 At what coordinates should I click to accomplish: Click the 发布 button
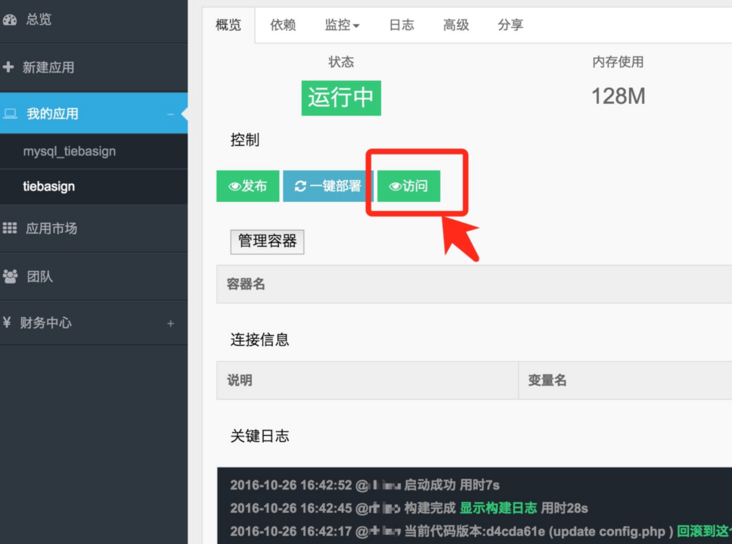248,186
